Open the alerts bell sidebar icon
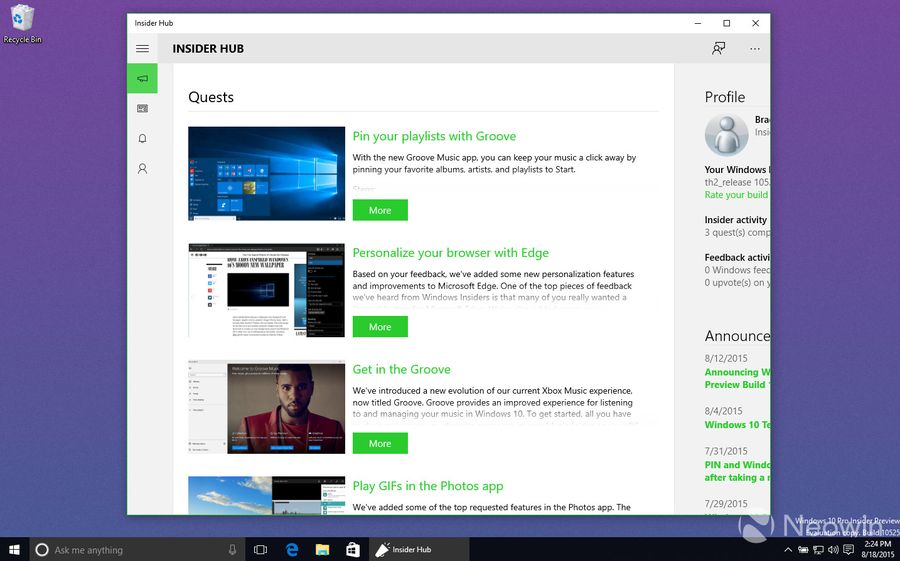 pyautogui.click(x=142, y=138)
